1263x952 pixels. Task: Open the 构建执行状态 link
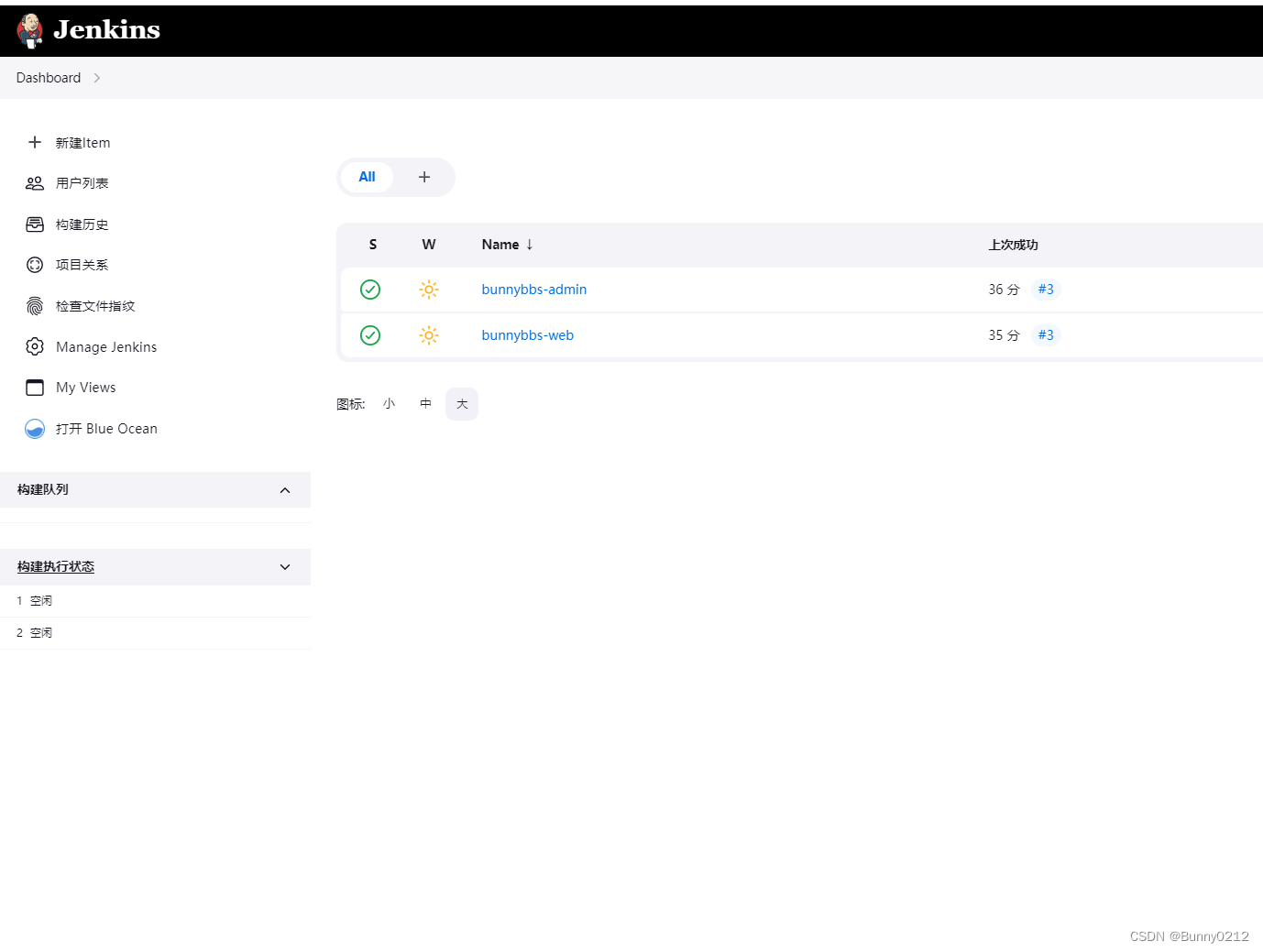[55, 567]
